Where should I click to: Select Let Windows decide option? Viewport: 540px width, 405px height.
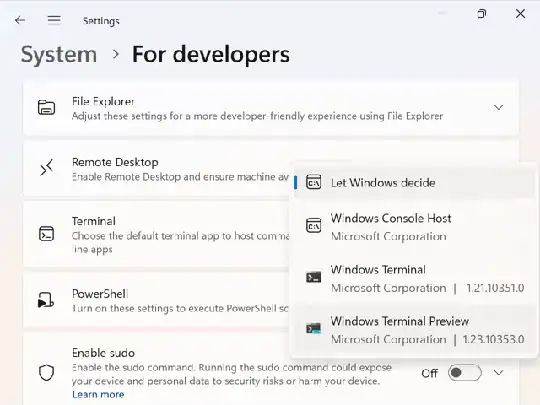pos(413,183)
